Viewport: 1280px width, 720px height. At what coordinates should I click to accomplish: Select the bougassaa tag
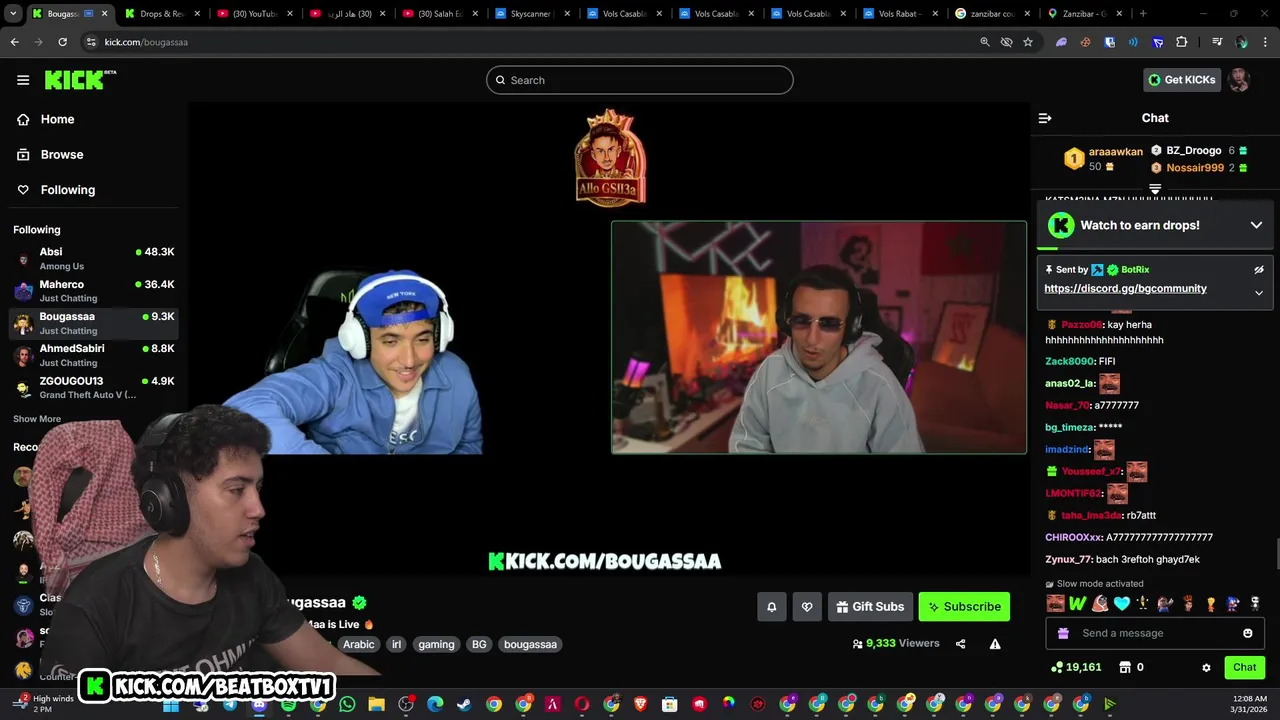tap(530, 644)
